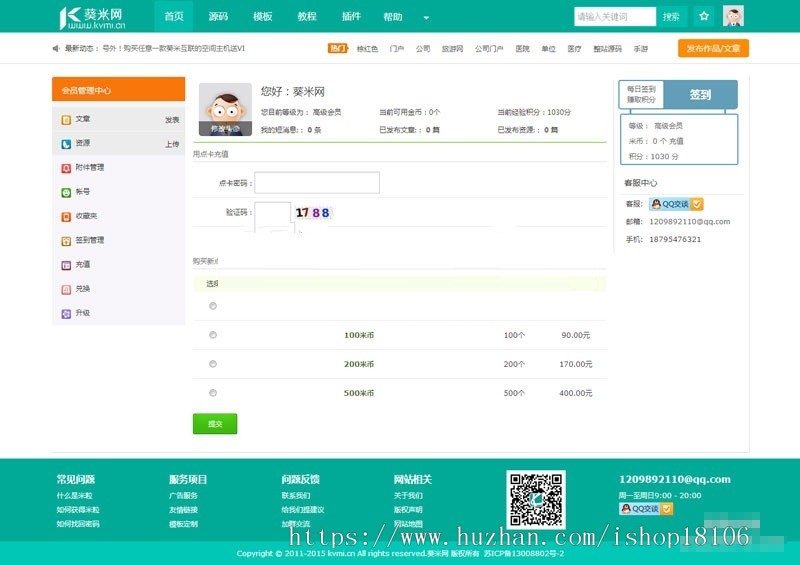This screenshot has width=800, height=565.
Task: Expand the dropdown arrow after 帮助
Action: tap(426, 17)
